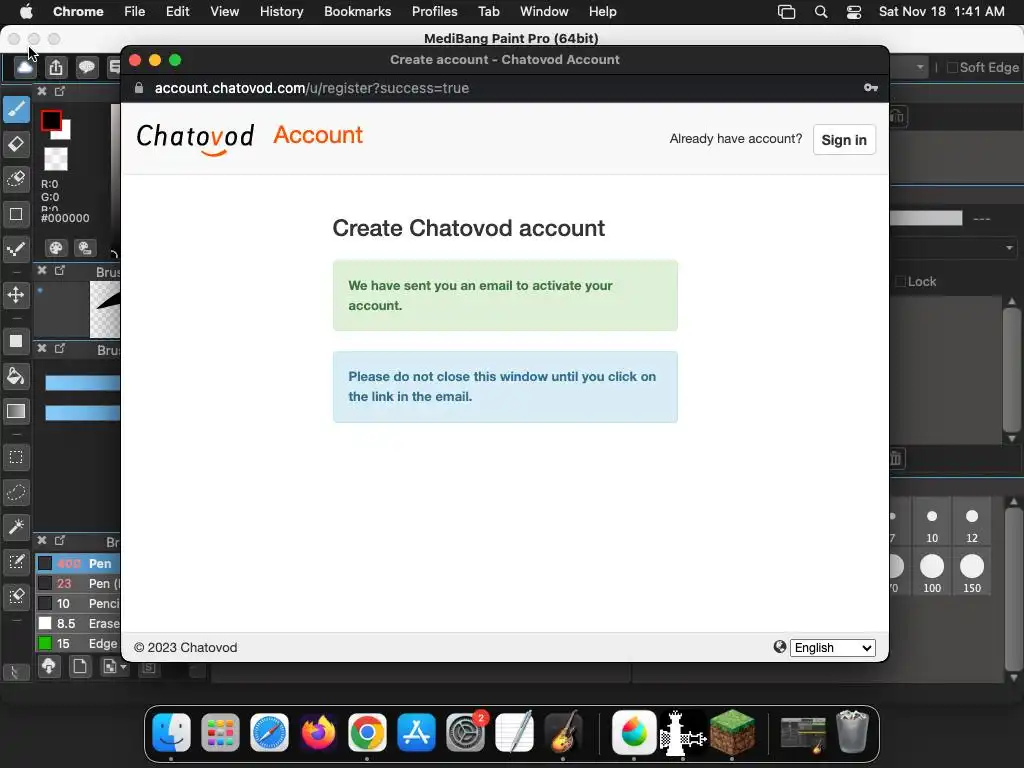Select the Eraser brush with size 8.5
Screen dimensions: 1024x768
pyautogui.click(x=77, y=624)
